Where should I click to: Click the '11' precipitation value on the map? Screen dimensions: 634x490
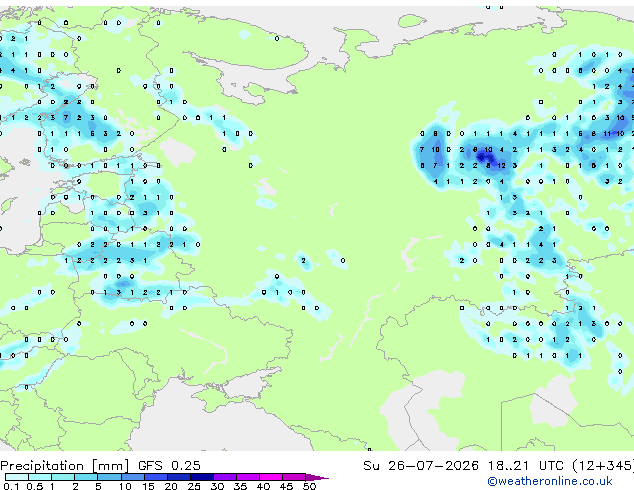[607, 133]
